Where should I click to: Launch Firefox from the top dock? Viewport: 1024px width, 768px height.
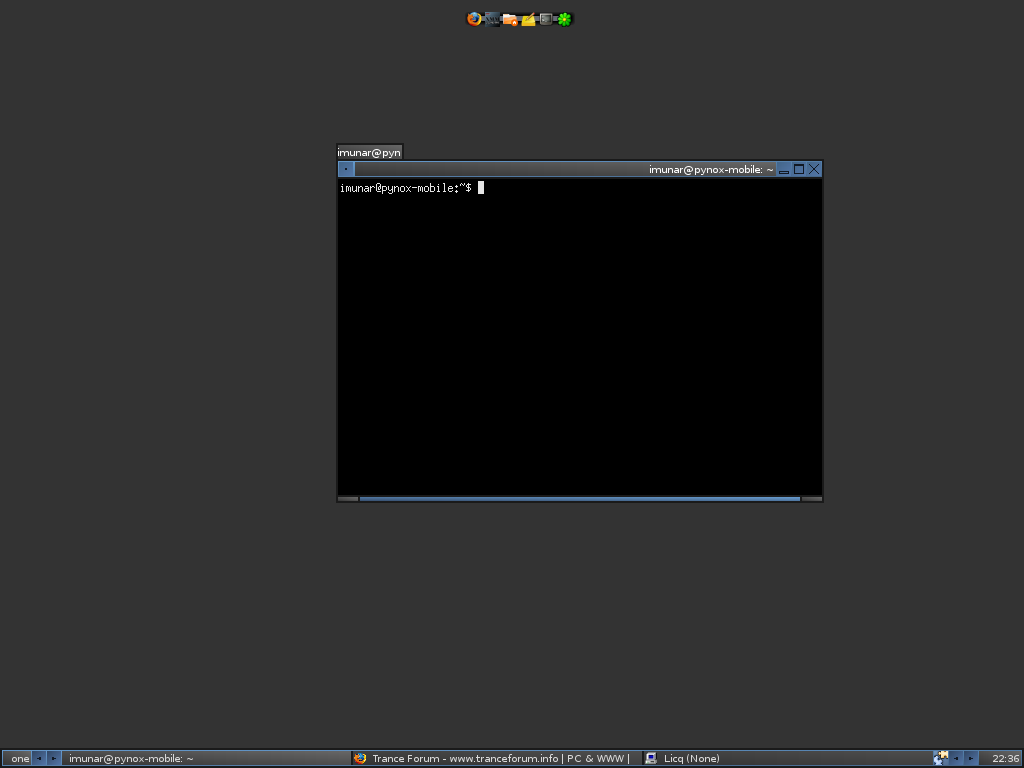pyautogui.click(x=474, y=19)
